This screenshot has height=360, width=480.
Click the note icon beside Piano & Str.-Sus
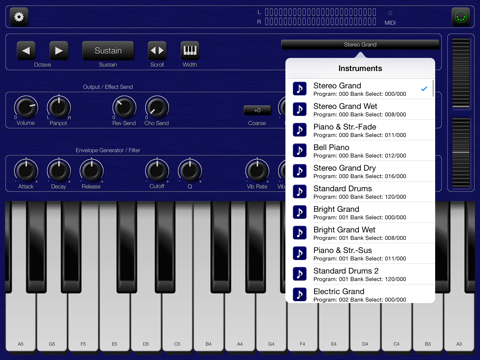(x=300, y=253)
